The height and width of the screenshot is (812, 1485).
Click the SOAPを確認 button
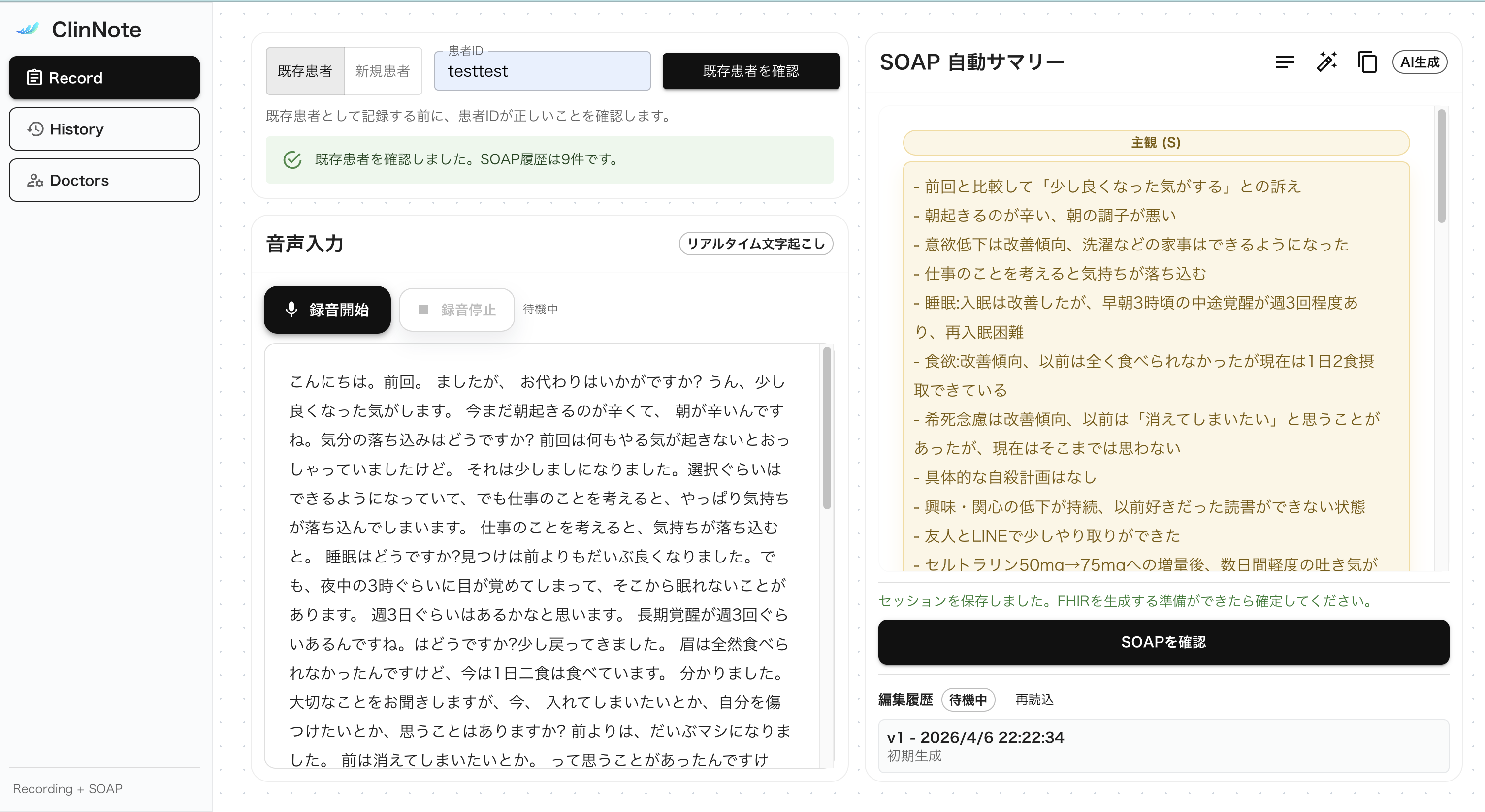point(1163,642)
